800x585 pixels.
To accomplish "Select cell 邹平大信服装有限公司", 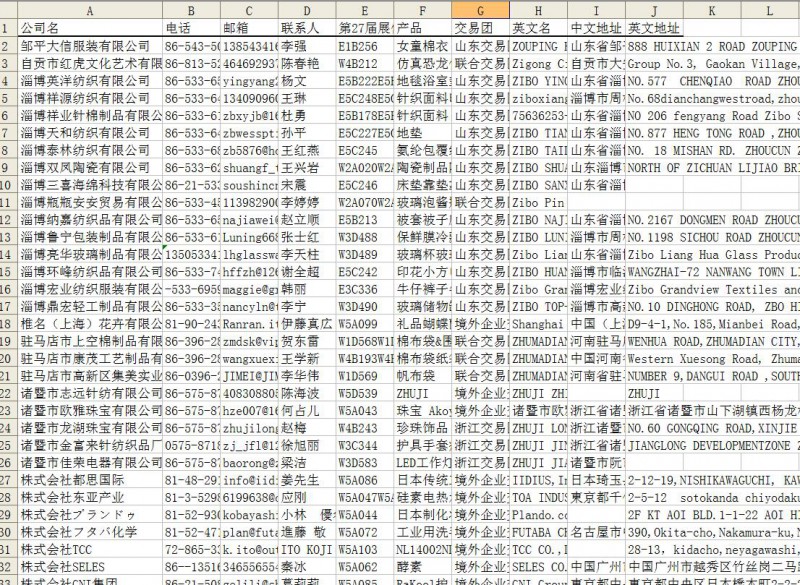I will coord(90,46).
